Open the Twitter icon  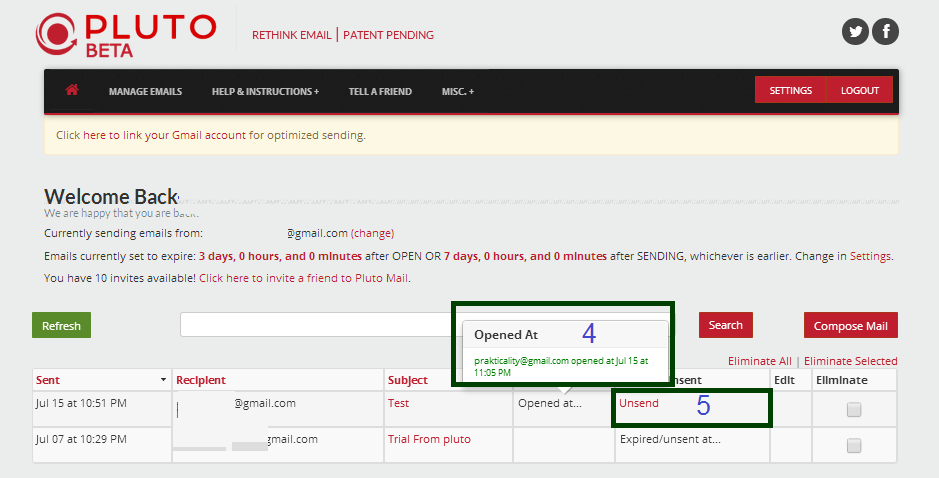855,32
